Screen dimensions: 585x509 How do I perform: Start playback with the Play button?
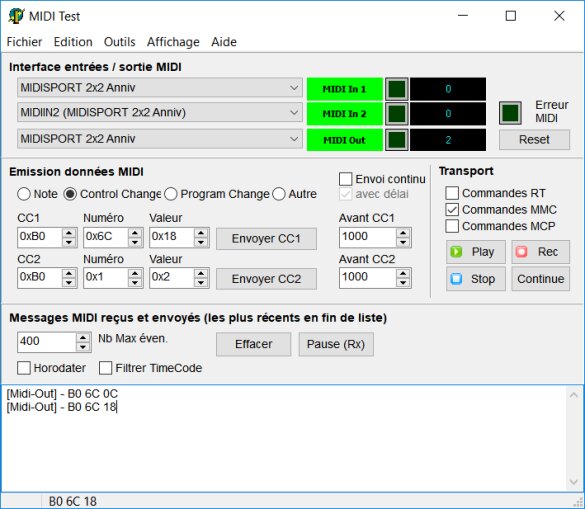click(x=476, y=252)
